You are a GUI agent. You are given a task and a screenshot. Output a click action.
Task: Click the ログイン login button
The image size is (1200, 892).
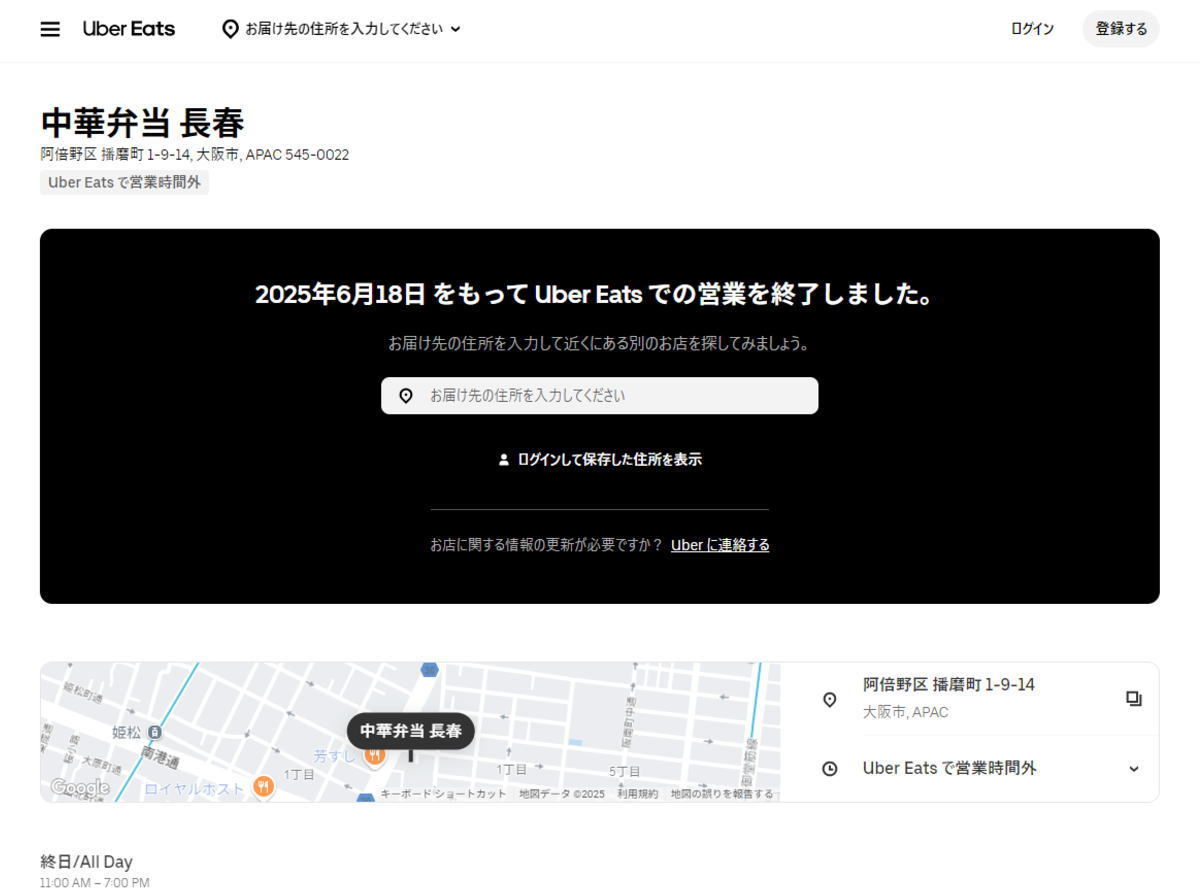[x=1032, y=29]
